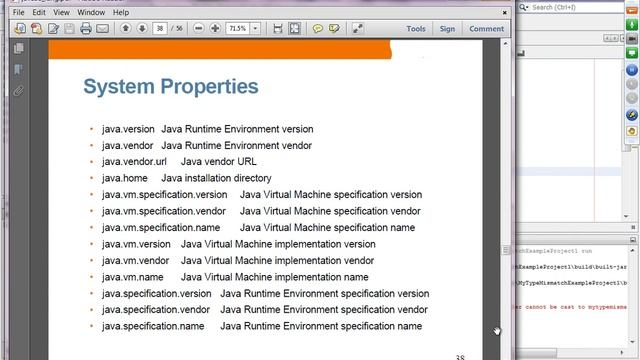Click the yellow bottom button on side toolbar
The width and height of the screenshot is (640, 360).
point(632,131)
